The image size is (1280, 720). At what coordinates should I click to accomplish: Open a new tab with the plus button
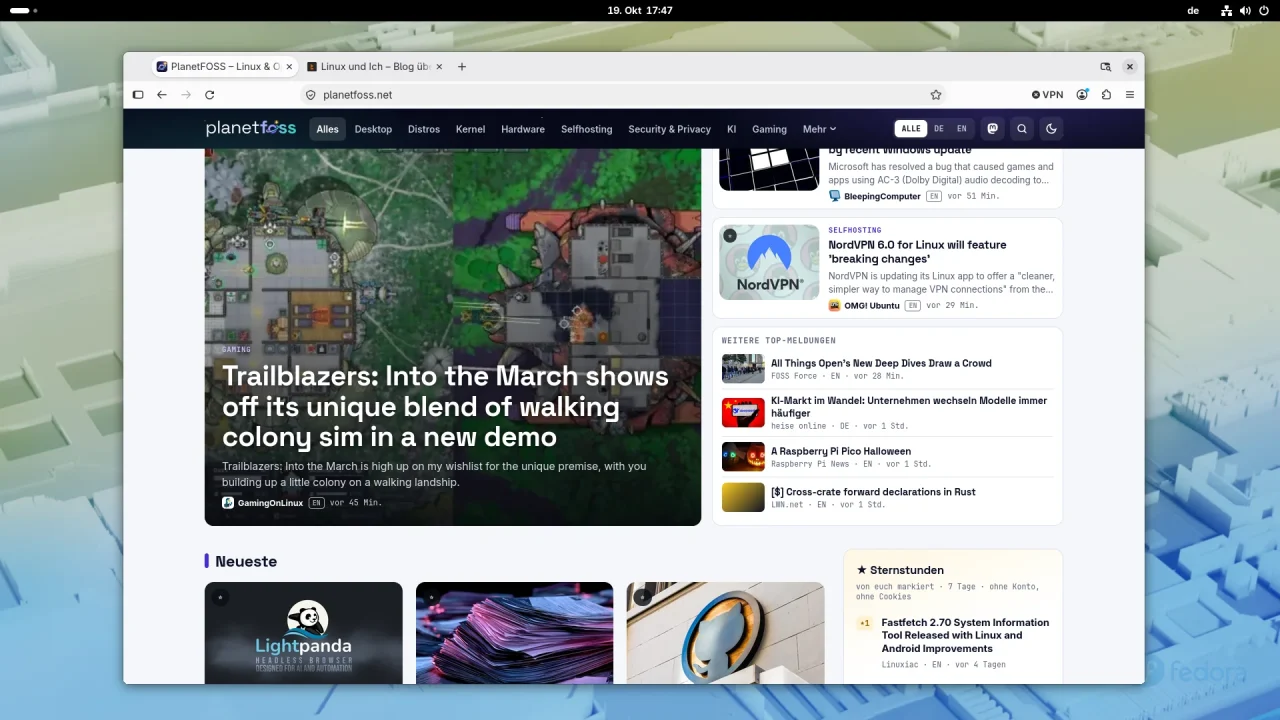[462, 67]
